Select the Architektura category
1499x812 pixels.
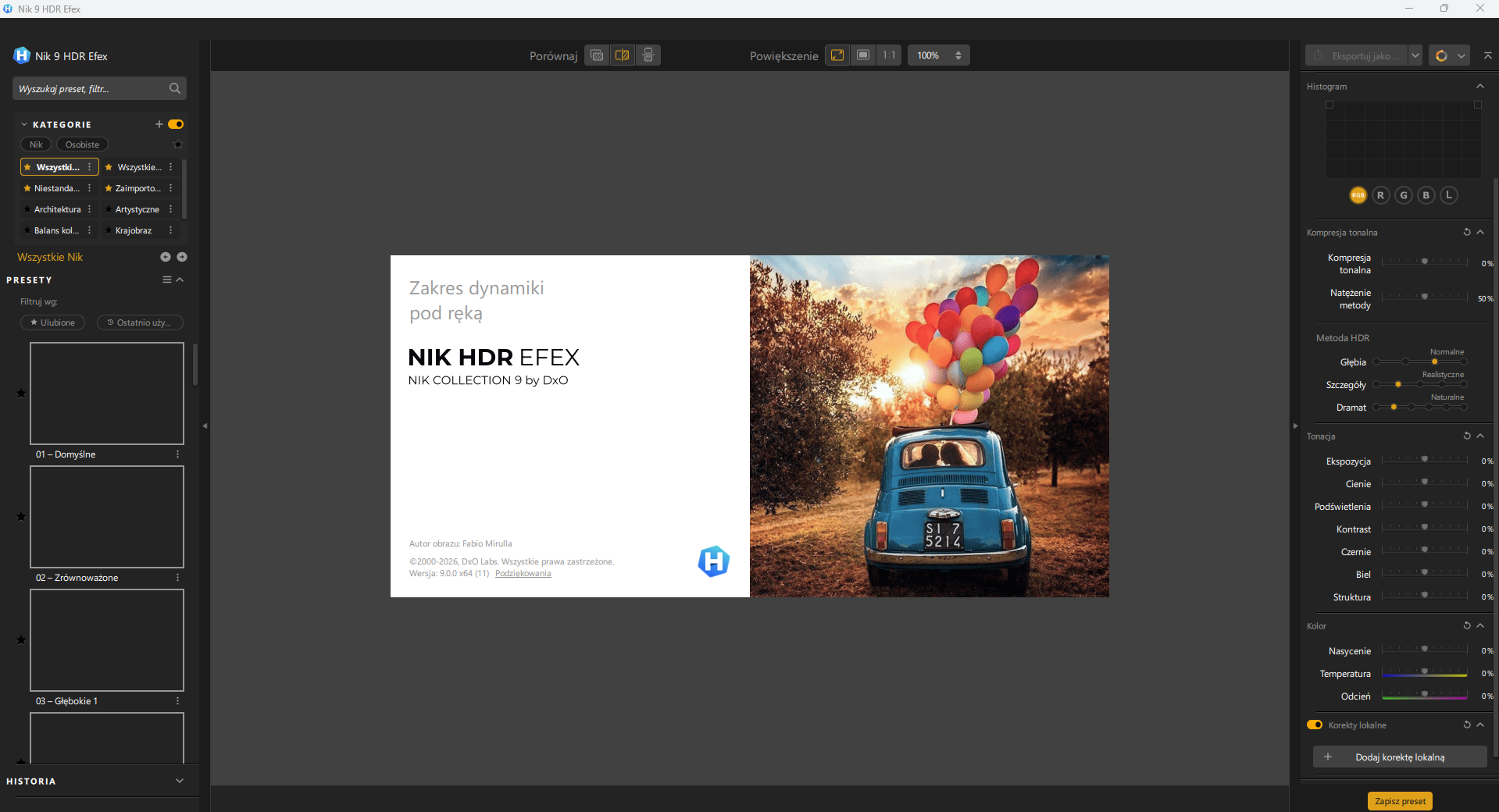tap(57, 209)
